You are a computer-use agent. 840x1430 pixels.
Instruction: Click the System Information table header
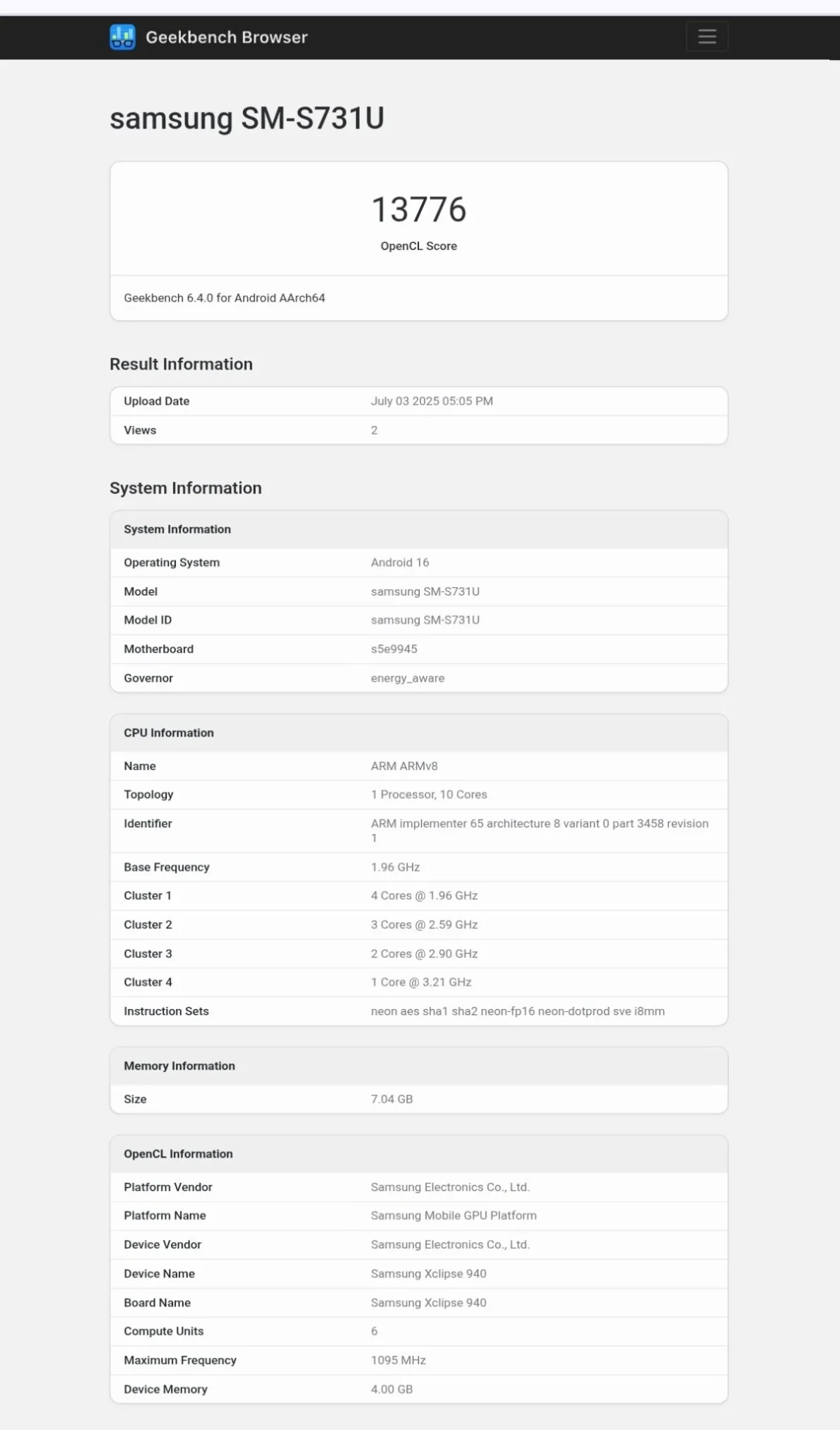tap(177, 529)
